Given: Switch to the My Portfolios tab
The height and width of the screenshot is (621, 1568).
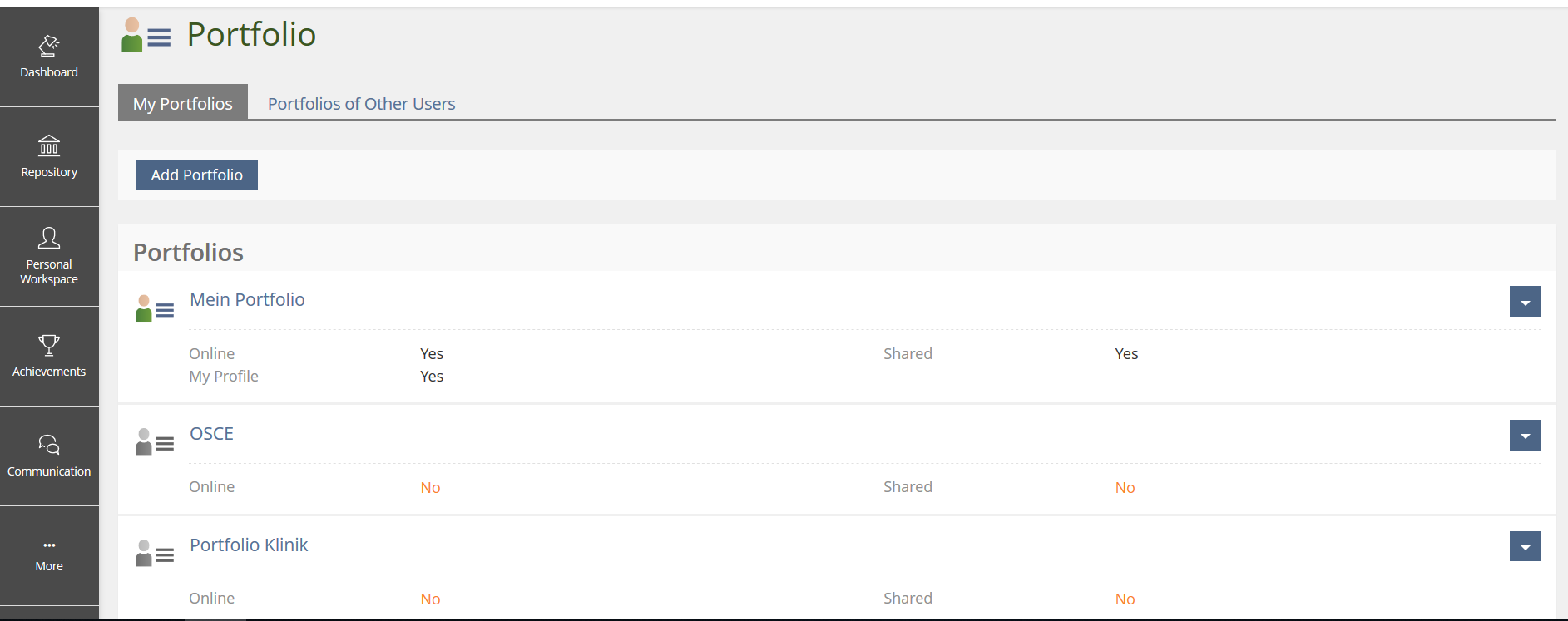Looking at the screenshot, I should (x=183, y=103).
